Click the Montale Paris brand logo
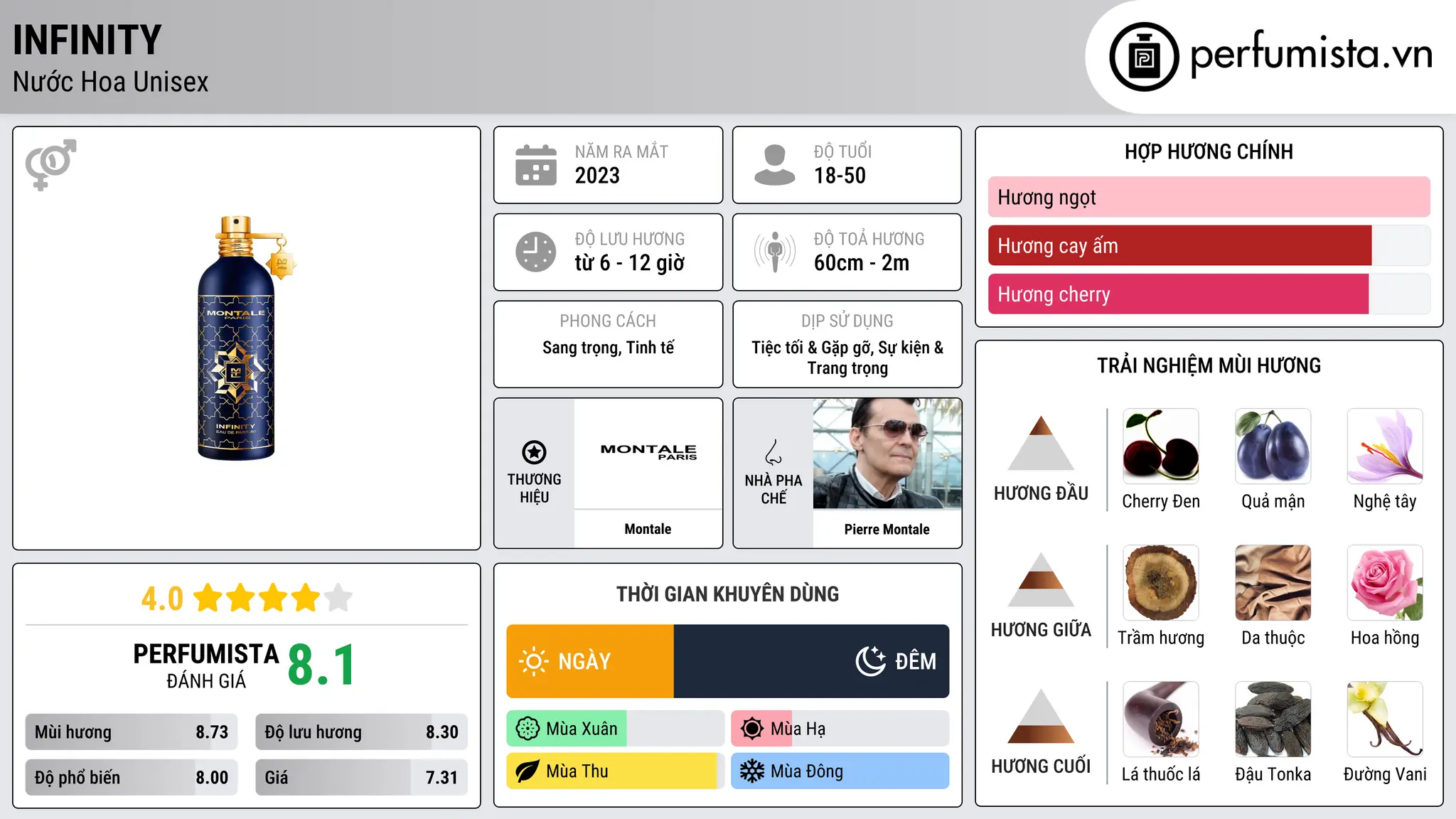 coord(648,451)
